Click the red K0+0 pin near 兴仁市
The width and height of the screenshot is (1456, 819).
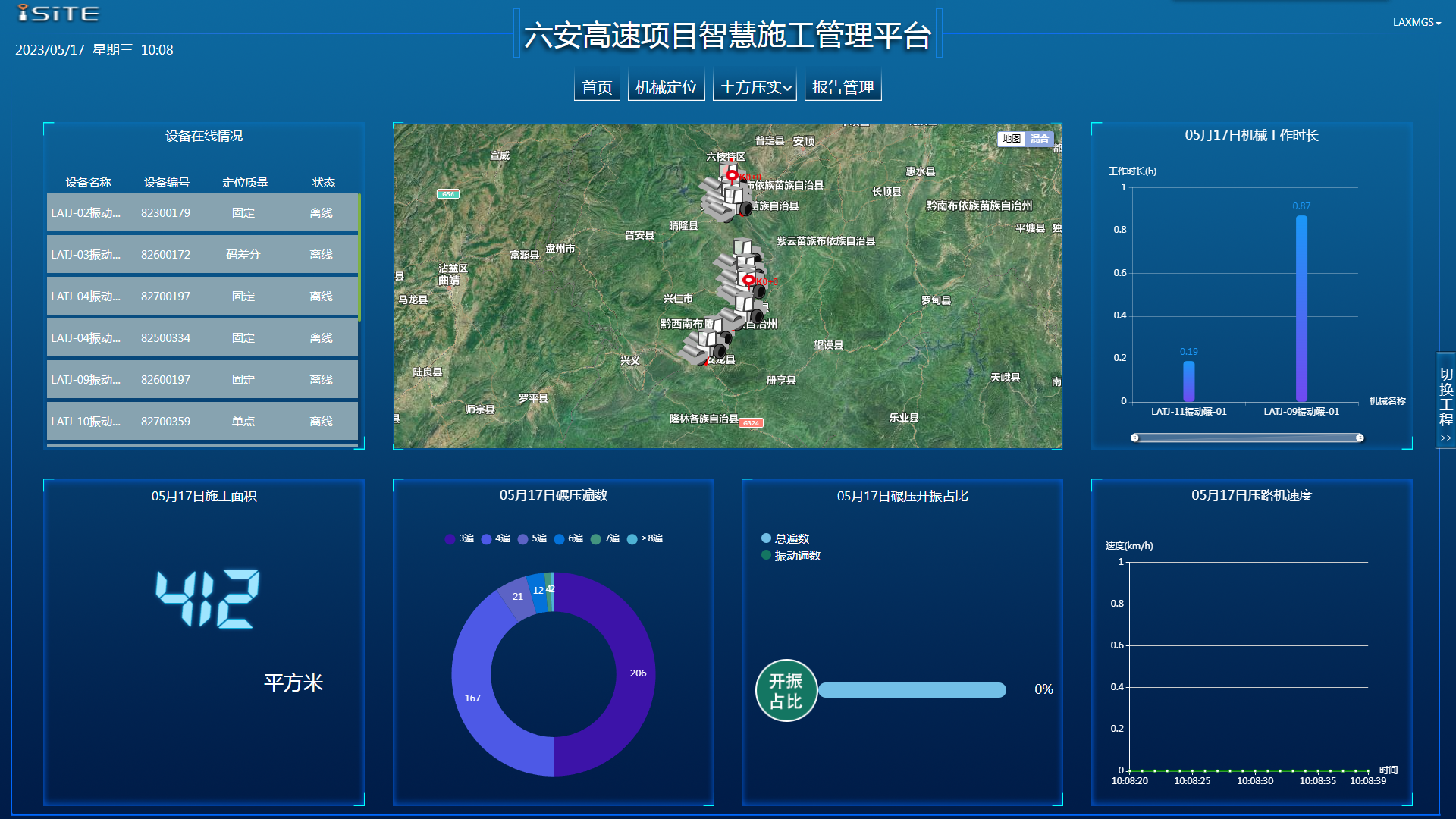tap(749, 280)
